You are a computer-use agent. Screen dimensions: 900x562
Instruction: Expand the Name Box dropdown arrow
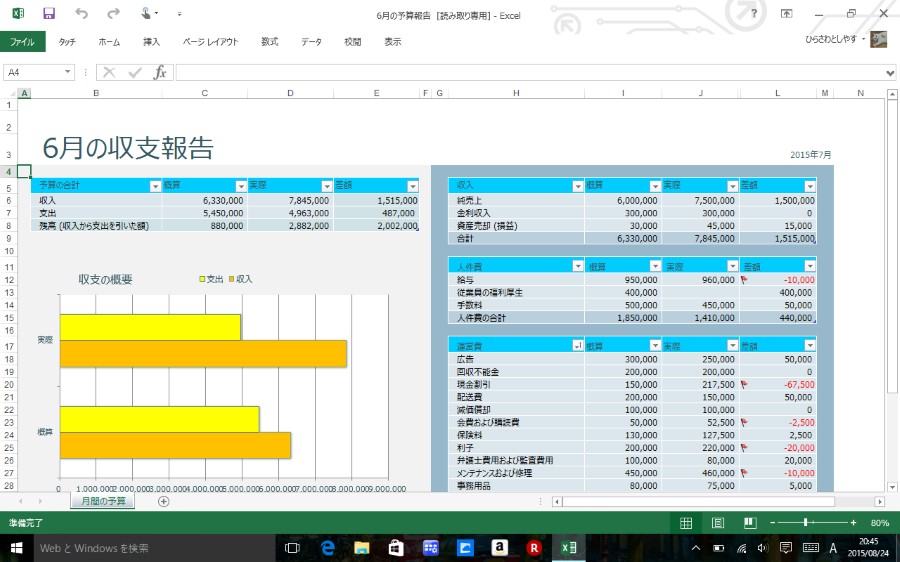tap(68, 73)
